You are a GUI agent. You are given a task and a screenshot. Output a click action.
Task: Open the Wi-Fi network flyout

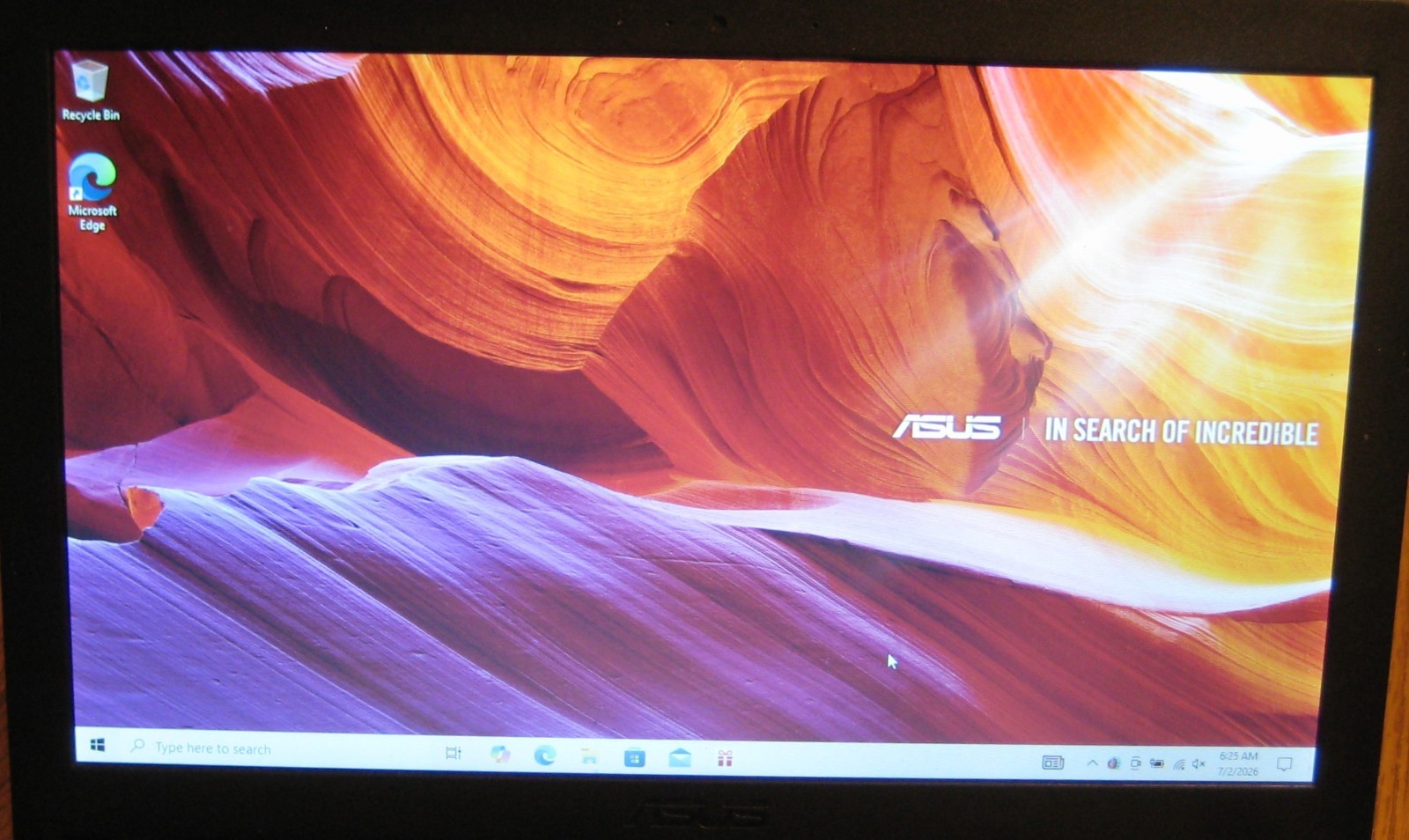pyautogui.click(x=1178, y=764)
